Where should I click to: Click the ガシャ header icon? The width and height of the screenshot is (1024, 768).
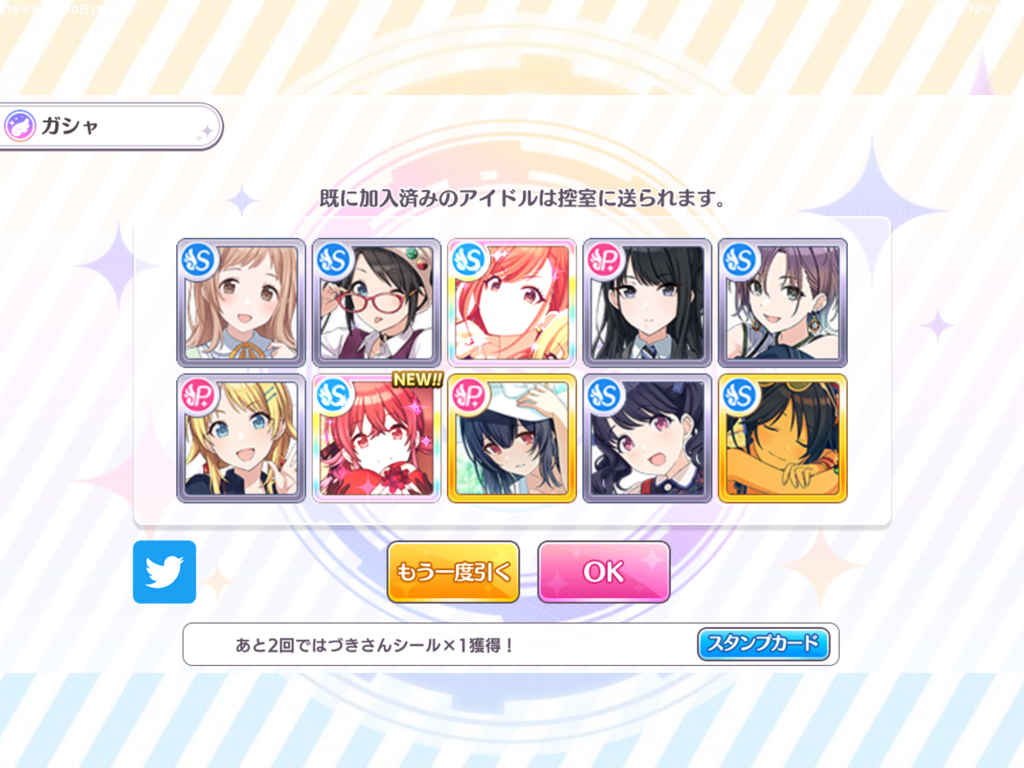[20, 126]
